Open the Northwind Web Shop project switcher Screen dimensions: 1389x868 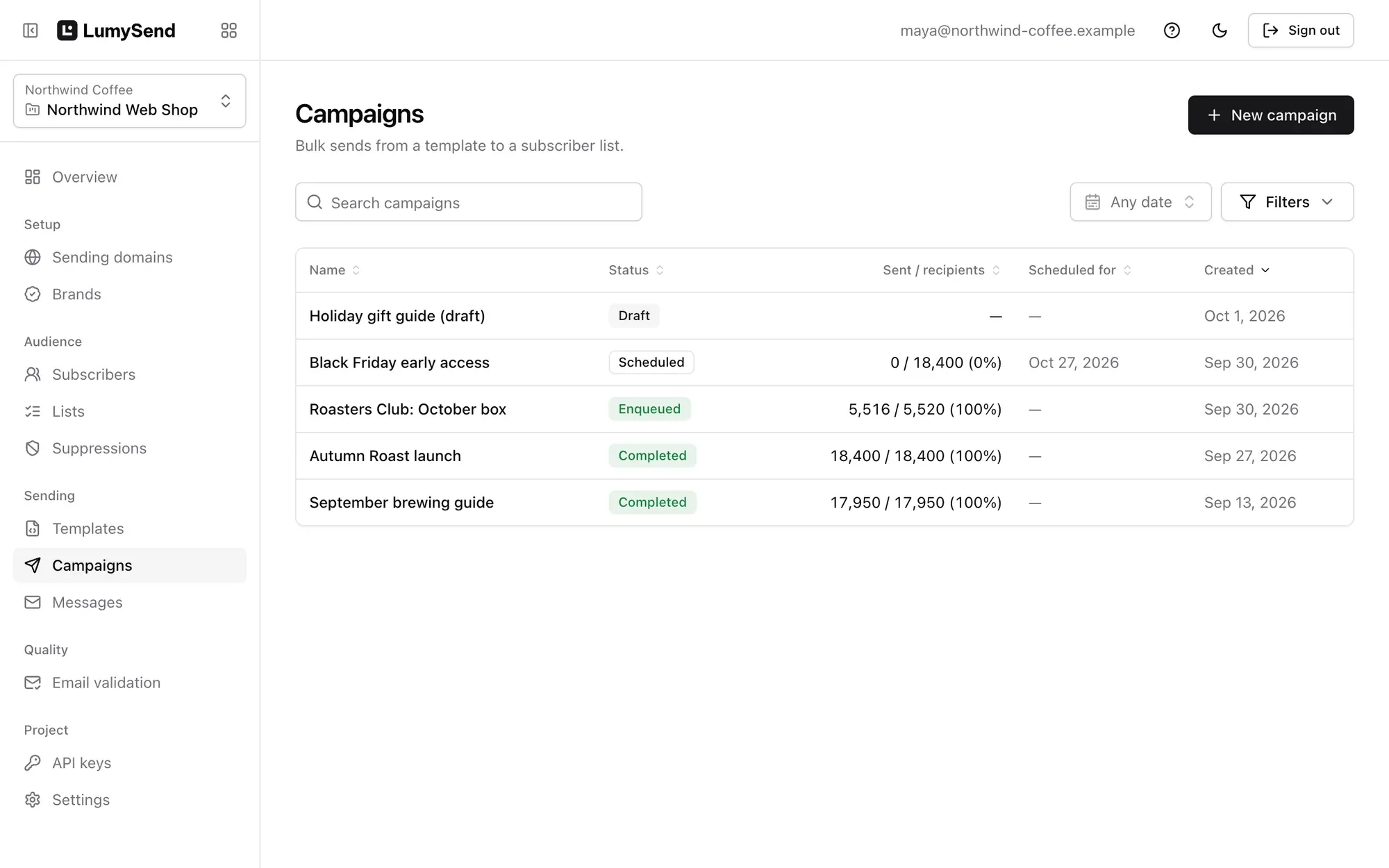(x=130, y=101)
